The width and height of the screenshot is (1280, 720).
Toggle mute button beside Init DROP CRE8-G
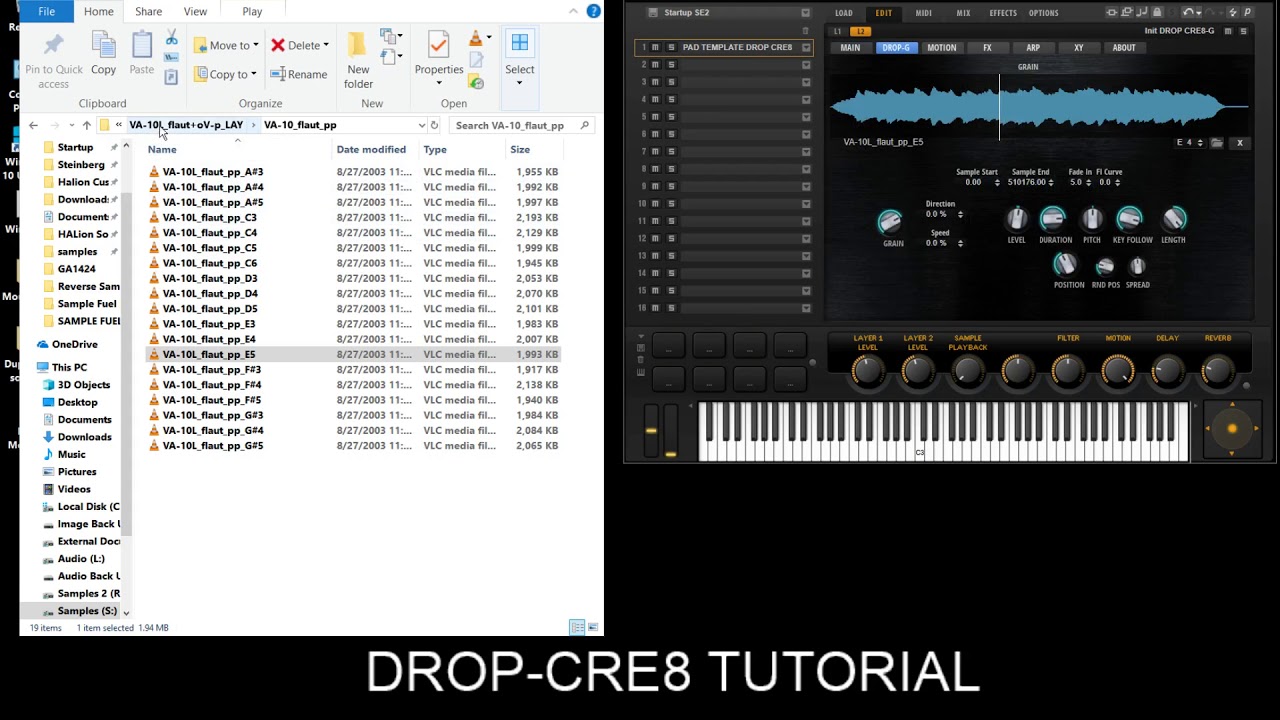(1228, 31)
